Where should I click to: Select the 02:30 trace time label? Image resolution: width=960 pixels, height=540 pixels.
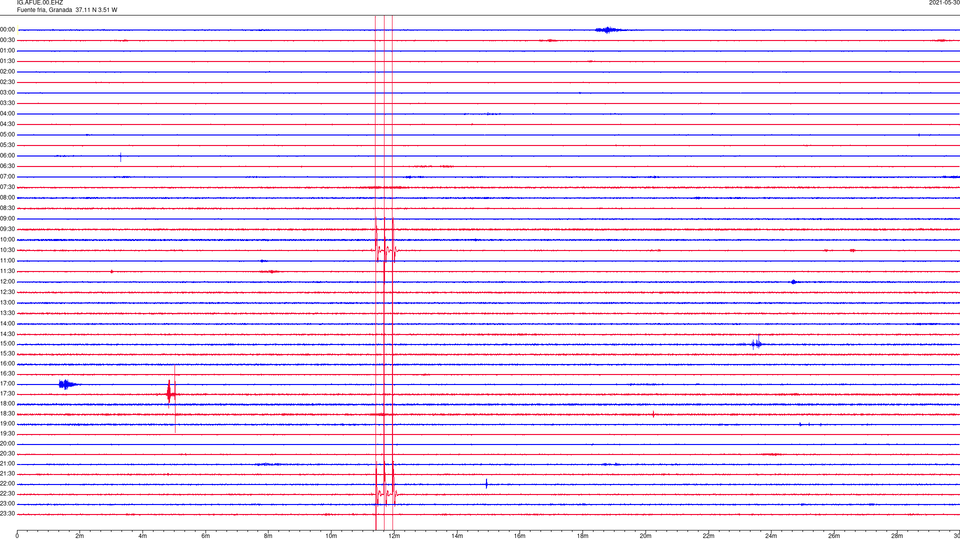[7, 82]
